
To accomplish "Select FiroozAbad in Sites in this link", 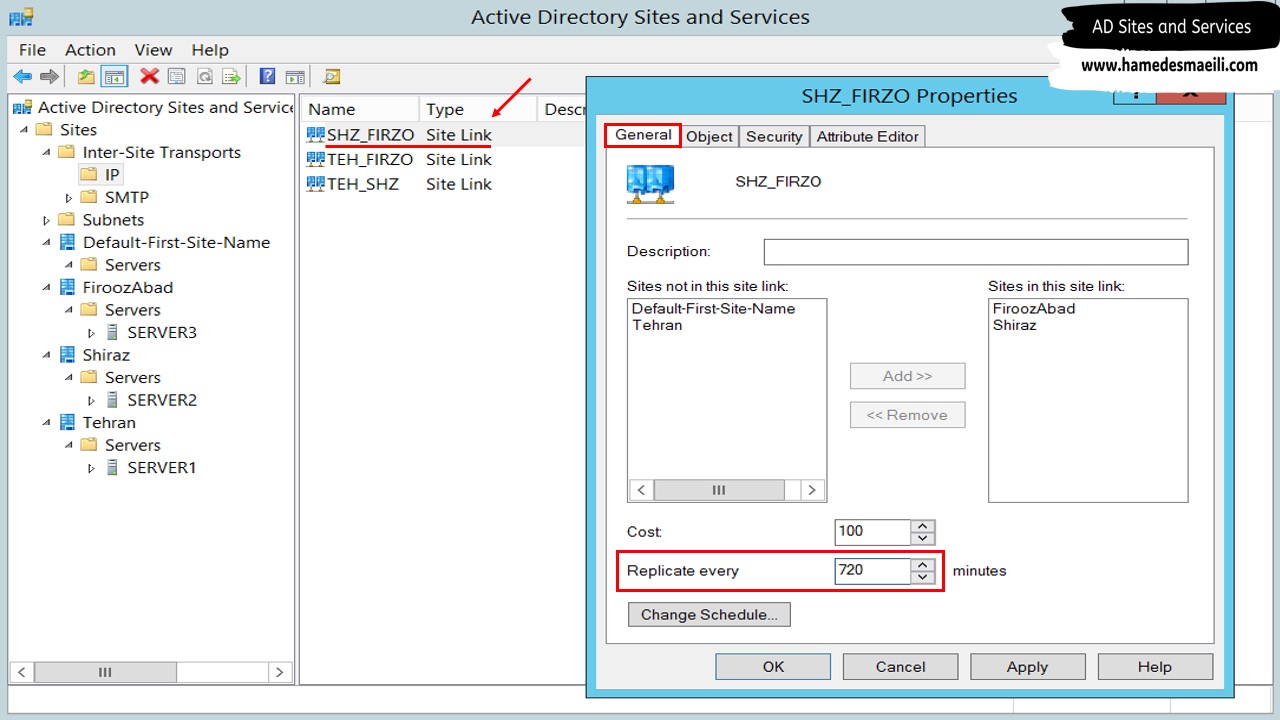I will [1034, 308].
